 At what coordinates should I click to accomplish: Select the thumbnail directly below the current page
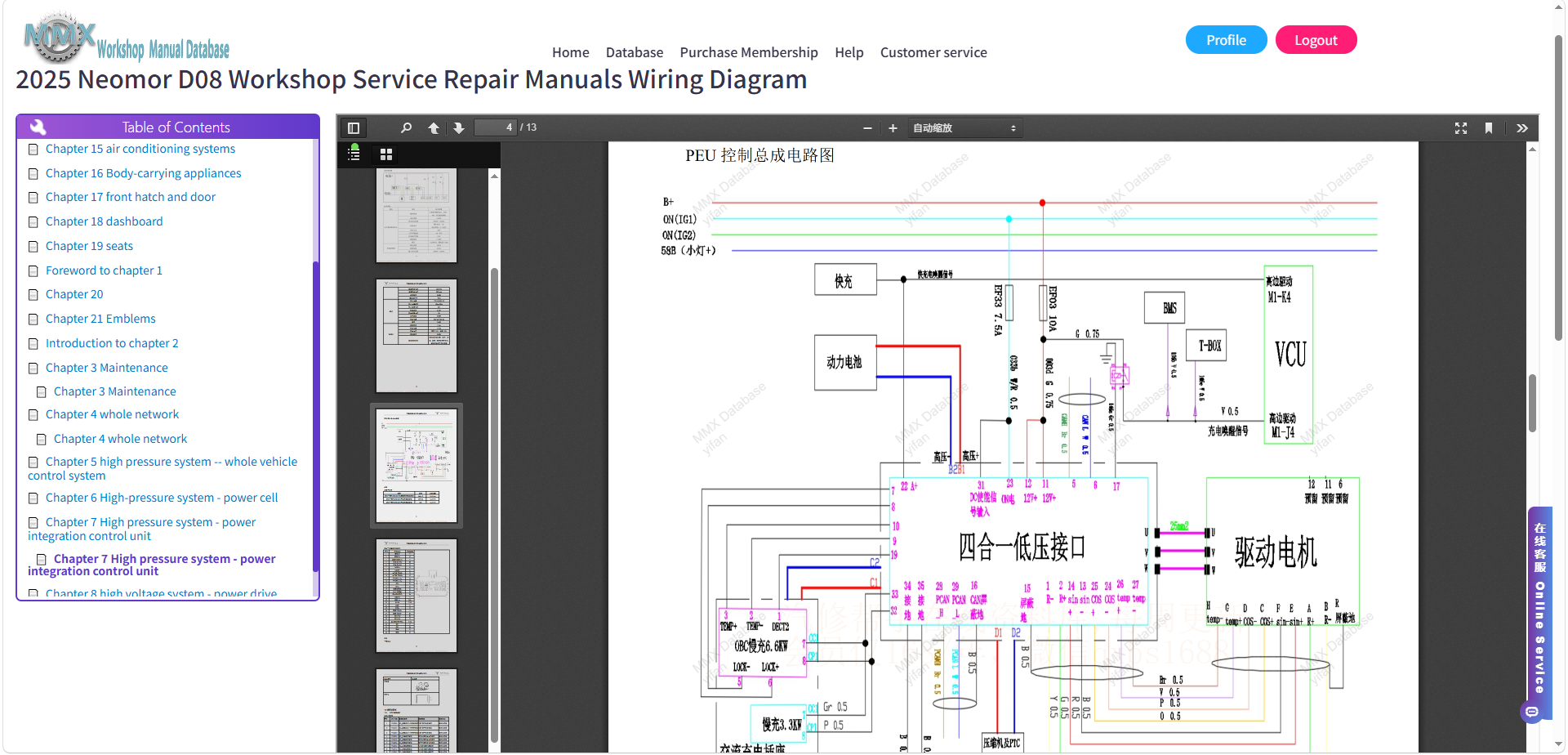click(416, 596)
